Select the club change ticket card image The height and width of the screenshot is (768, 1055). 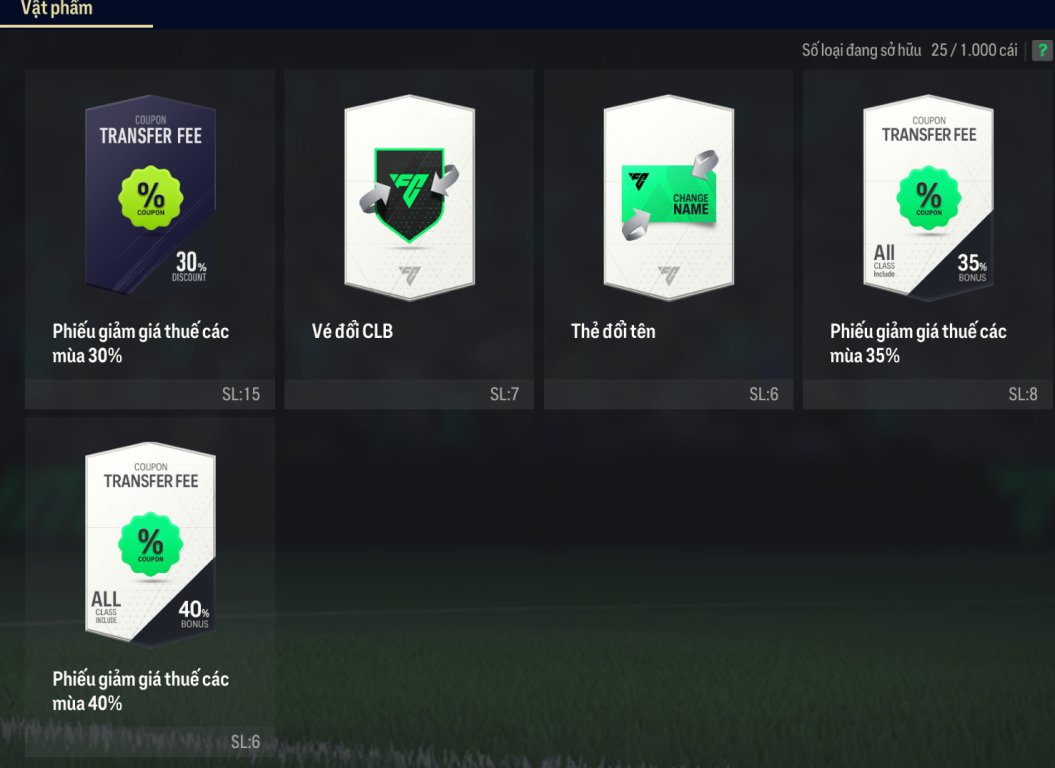point(409,197)
